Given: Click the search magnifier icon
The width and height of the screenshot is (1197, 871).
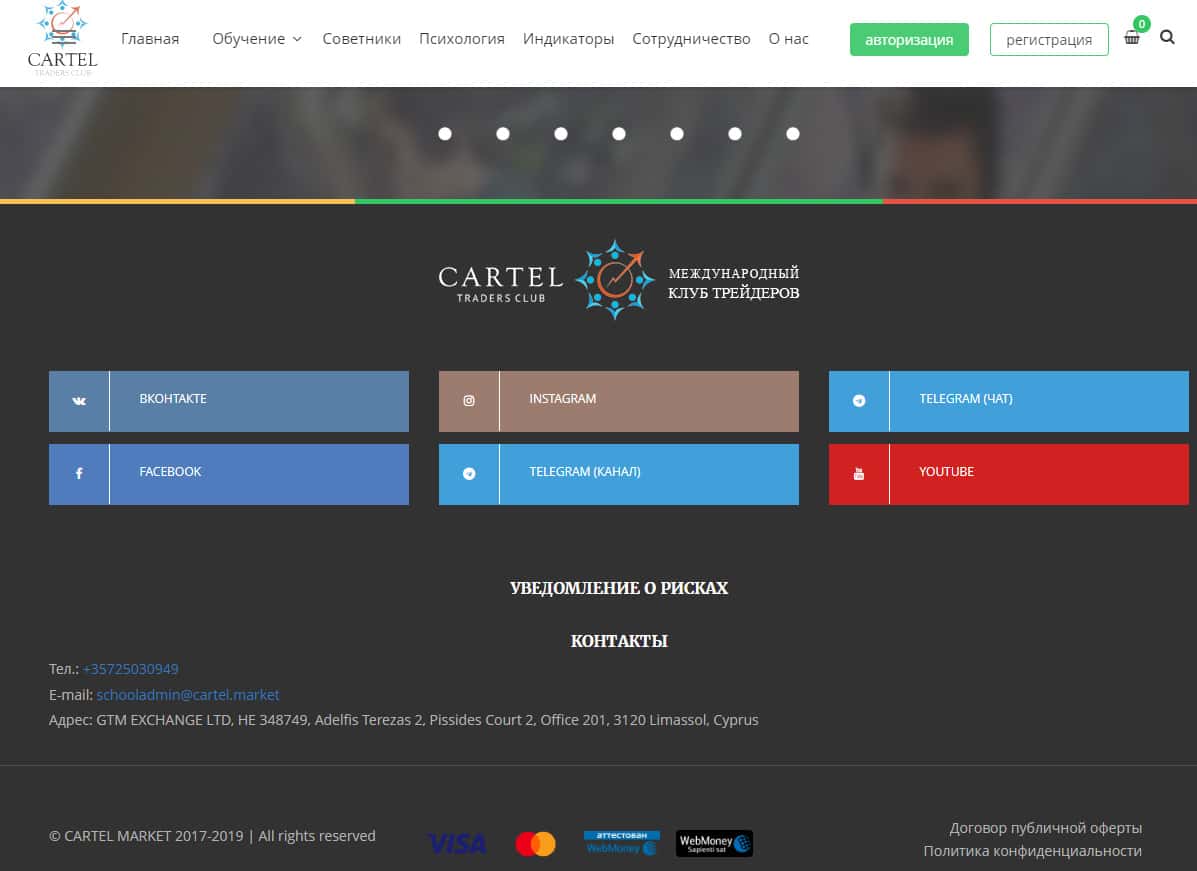Looking at the screenshot, I should click(1166, 37).
